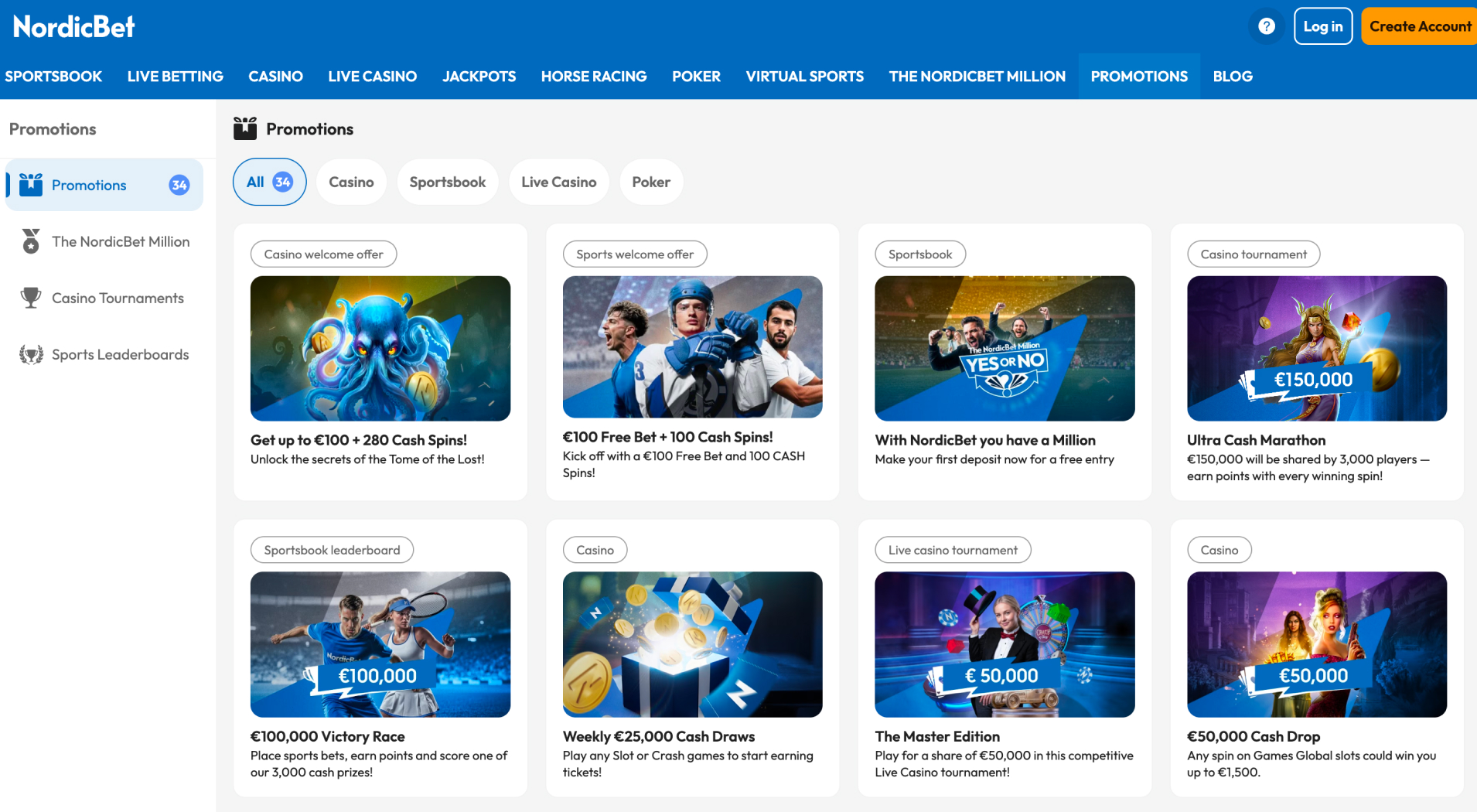This screenshot has height=812, width=1477.
Task: Click the 34 count badge in sidebar
Action: pyautogui.click(x=179, y=185)
